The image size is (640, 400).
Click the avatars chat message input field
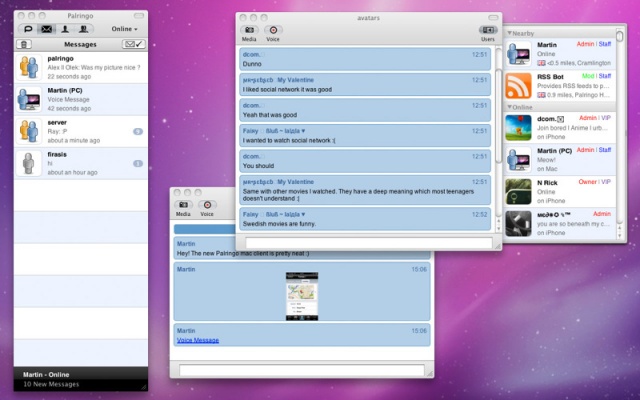click(x=368, y=242)
